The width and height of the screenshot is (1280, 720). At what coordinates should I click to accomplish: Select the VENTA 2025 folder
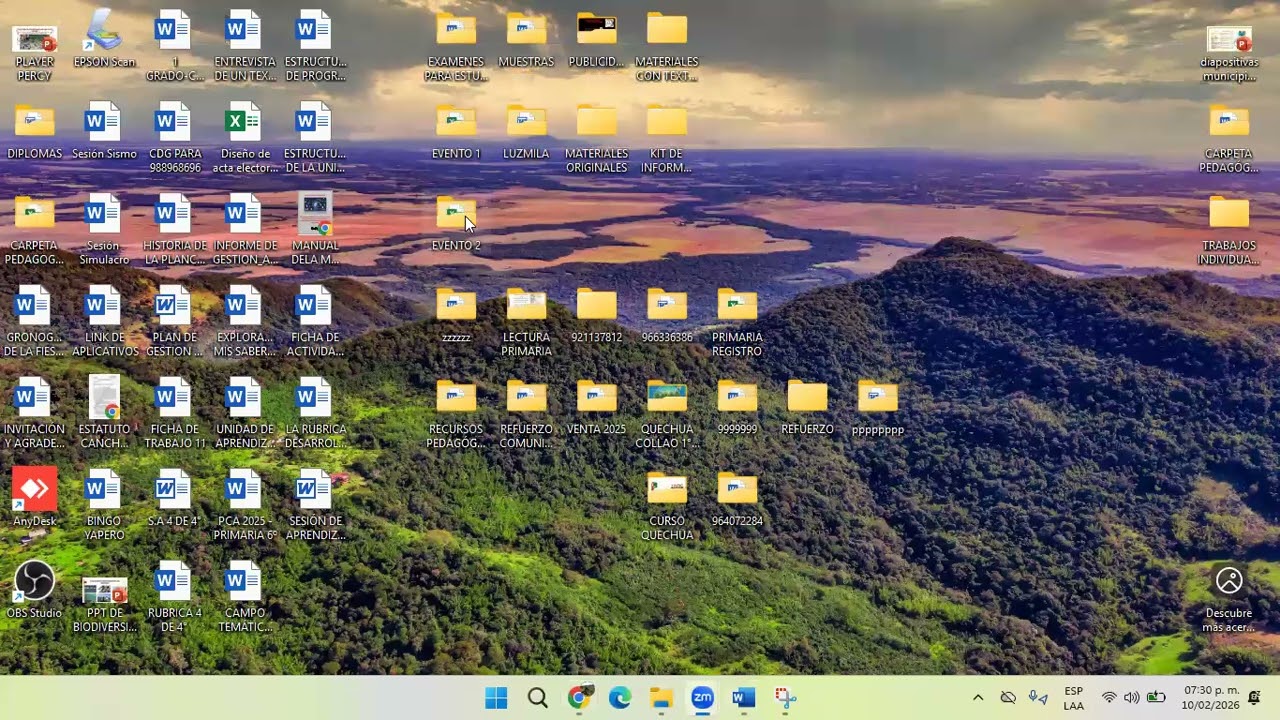coord(596,408)
